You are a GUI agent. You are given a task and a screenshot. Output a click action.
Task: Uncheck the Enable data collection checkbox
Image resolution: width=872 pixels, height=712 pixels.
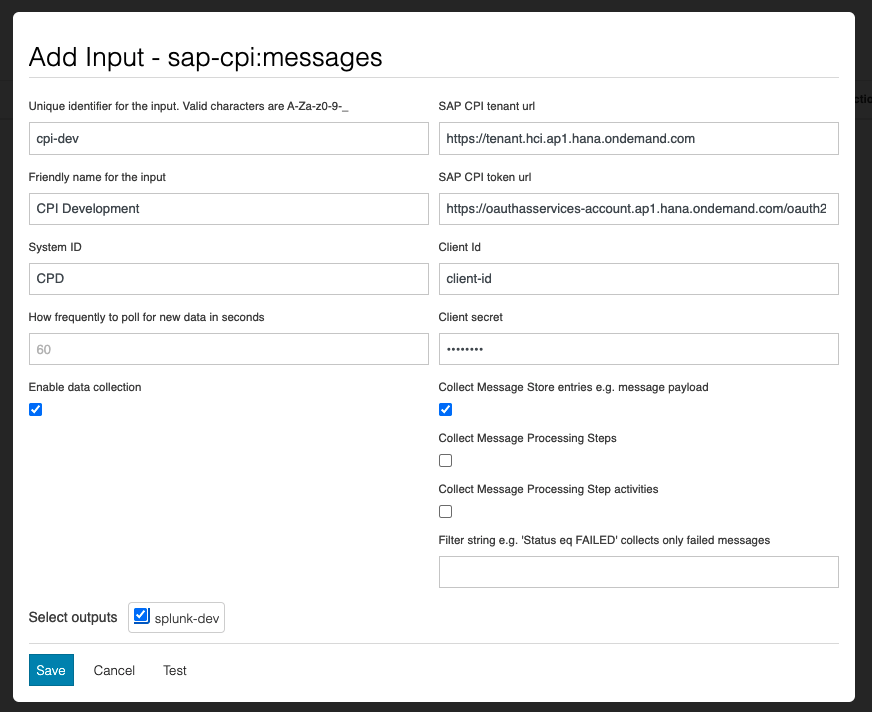[36, 409]
